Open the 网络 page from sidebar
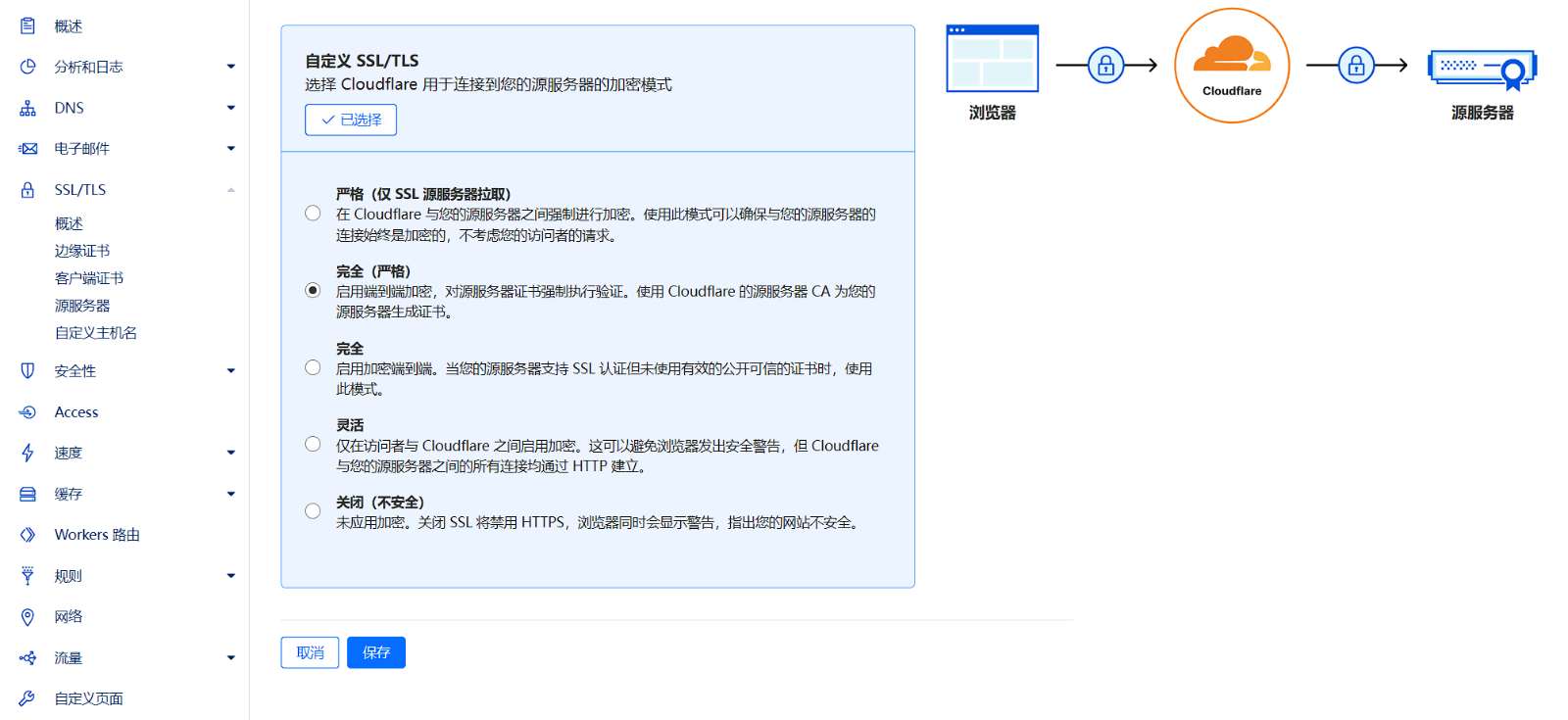Image resolution: width=1568 pixels, height=720 pixels. click(69, 617)
